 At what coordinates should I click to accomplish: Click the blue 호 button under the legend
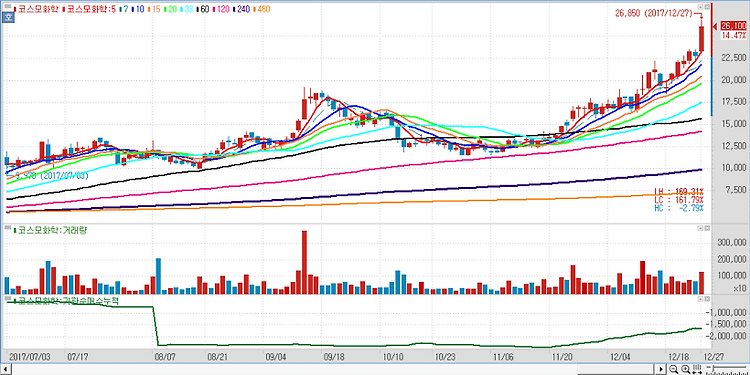click(8, 17)
